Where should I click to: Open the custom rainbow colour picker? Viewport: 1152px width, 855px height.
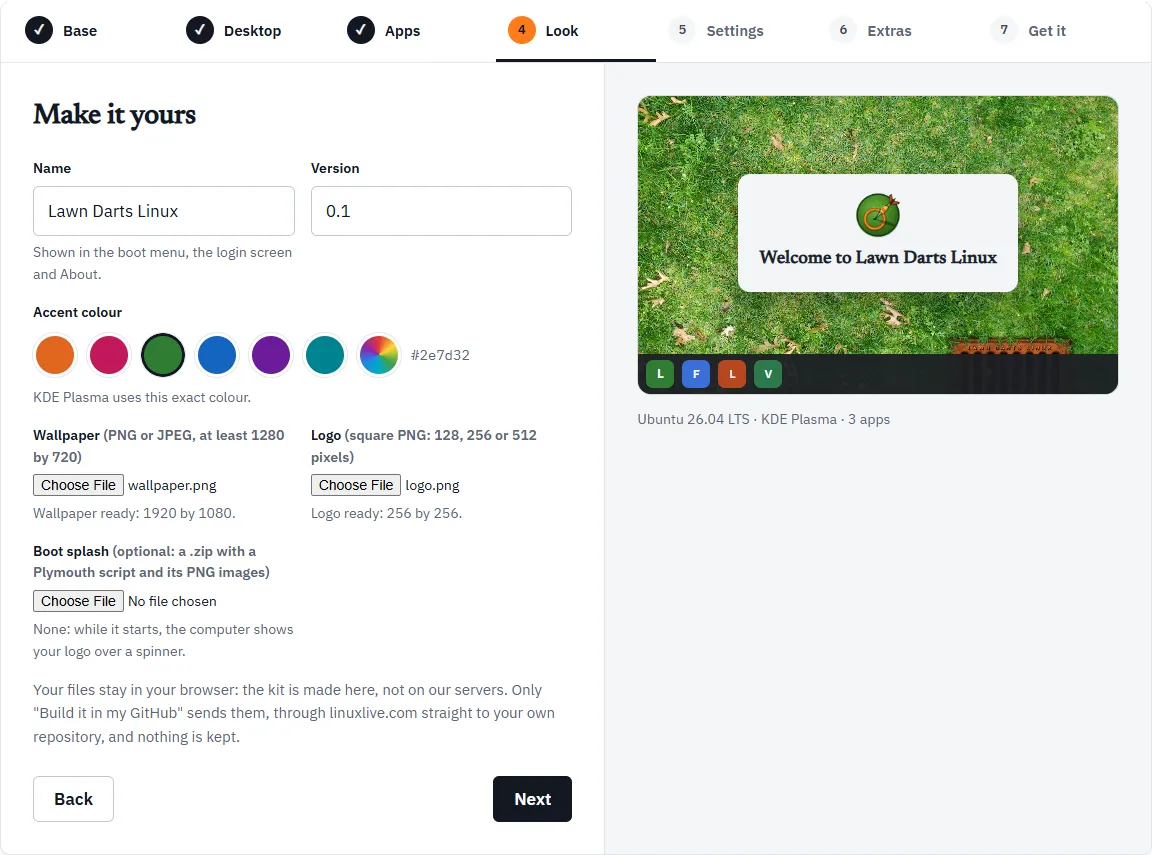(379, 355)
